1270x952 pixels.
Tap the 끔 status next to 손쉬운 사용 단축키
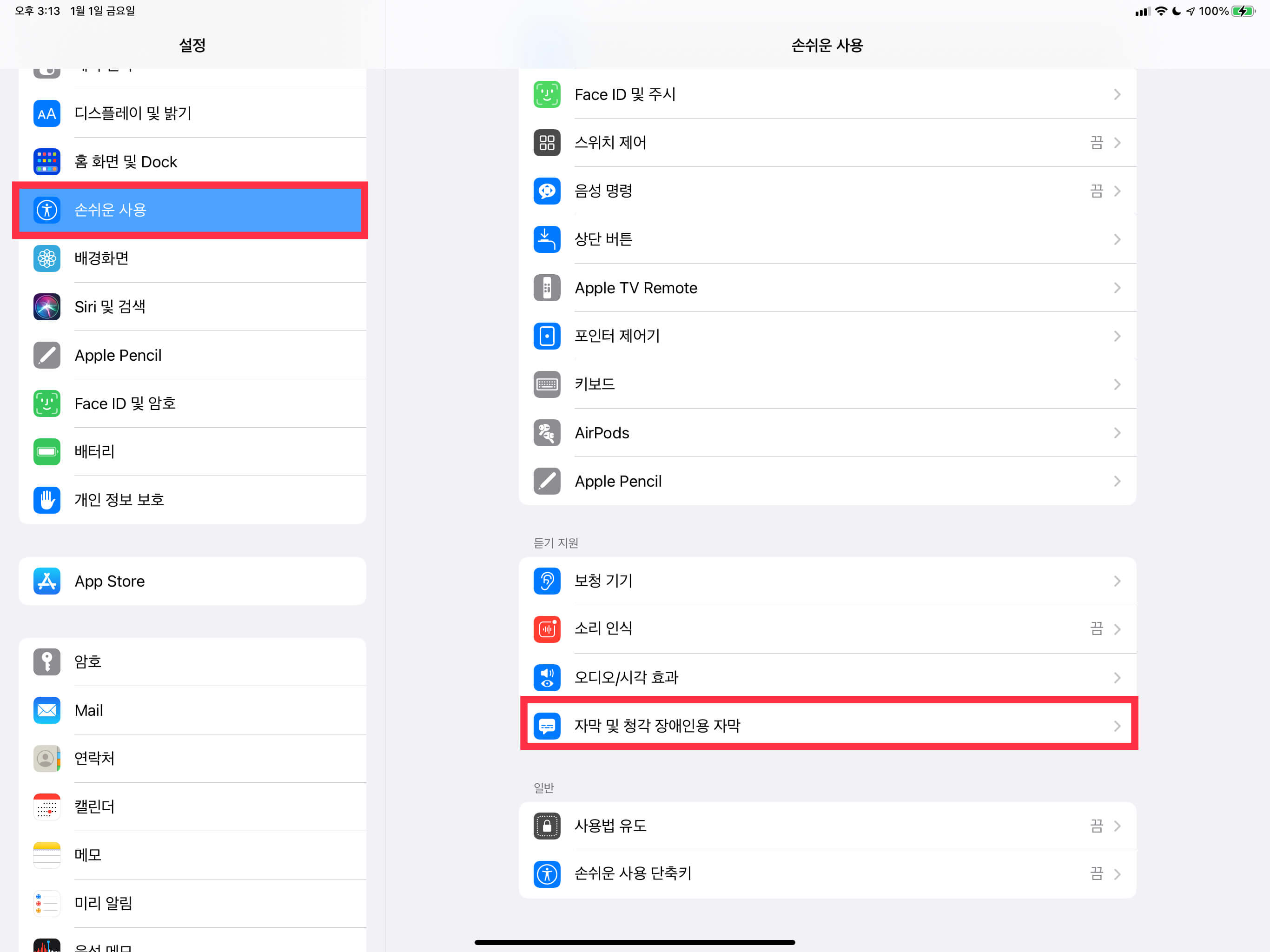point(1096,873)
